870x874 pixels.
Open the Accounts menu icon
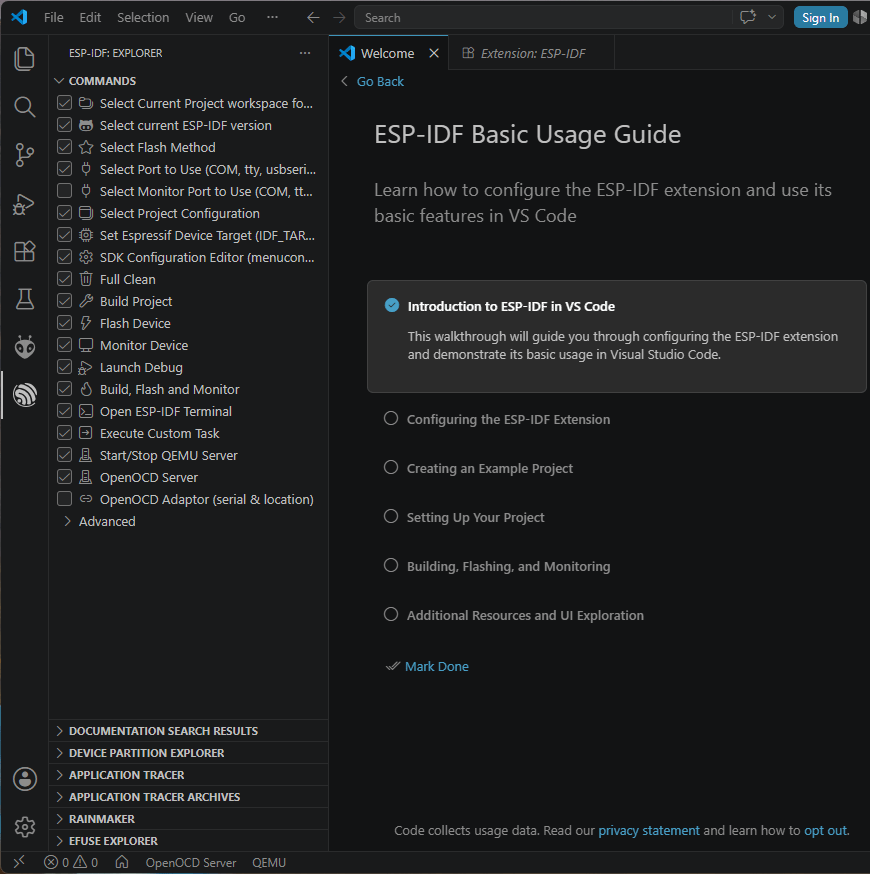pyautogui.click(x=25, y=779)
